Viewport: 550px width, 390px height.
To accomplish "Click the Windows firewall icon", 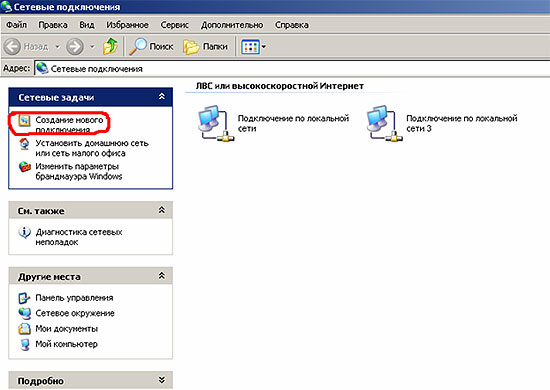I will pyautogui.click(x=25, y=167).
